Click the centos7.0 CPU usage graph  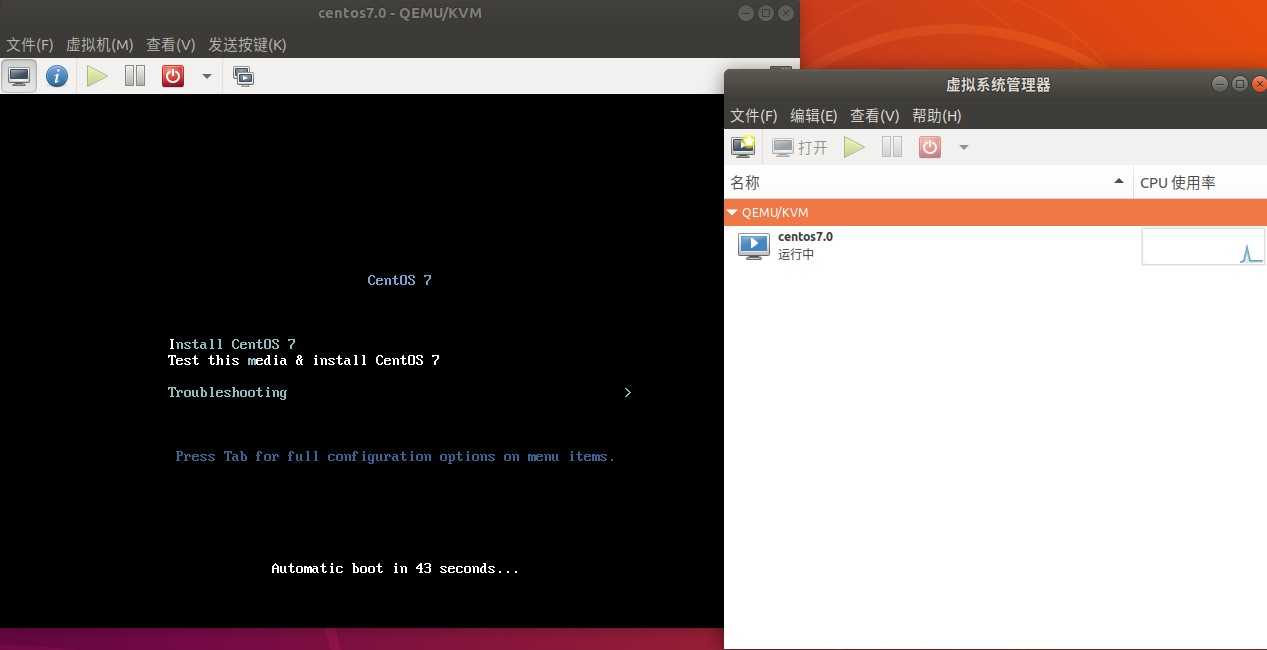(1203, 247)
